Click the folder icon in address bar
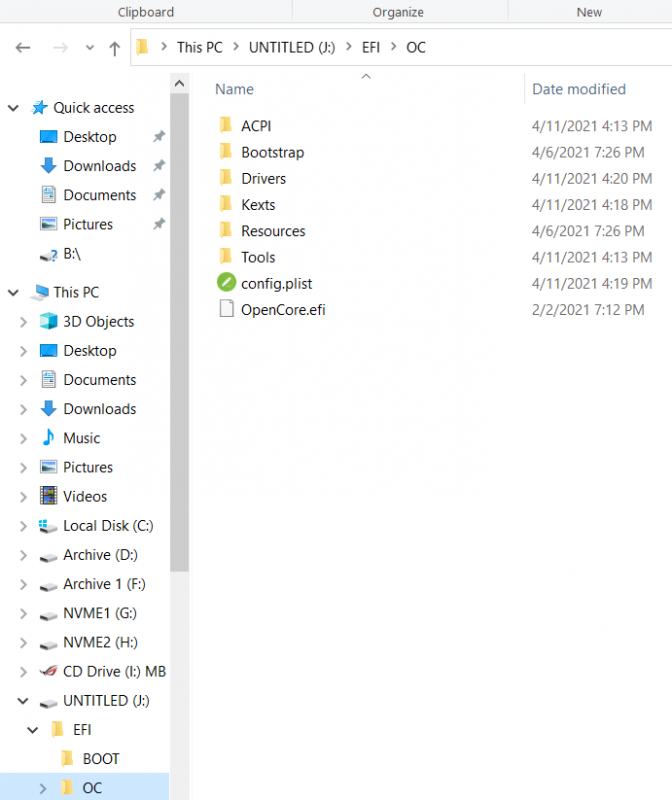672x800 pixels. click(143, 47)
